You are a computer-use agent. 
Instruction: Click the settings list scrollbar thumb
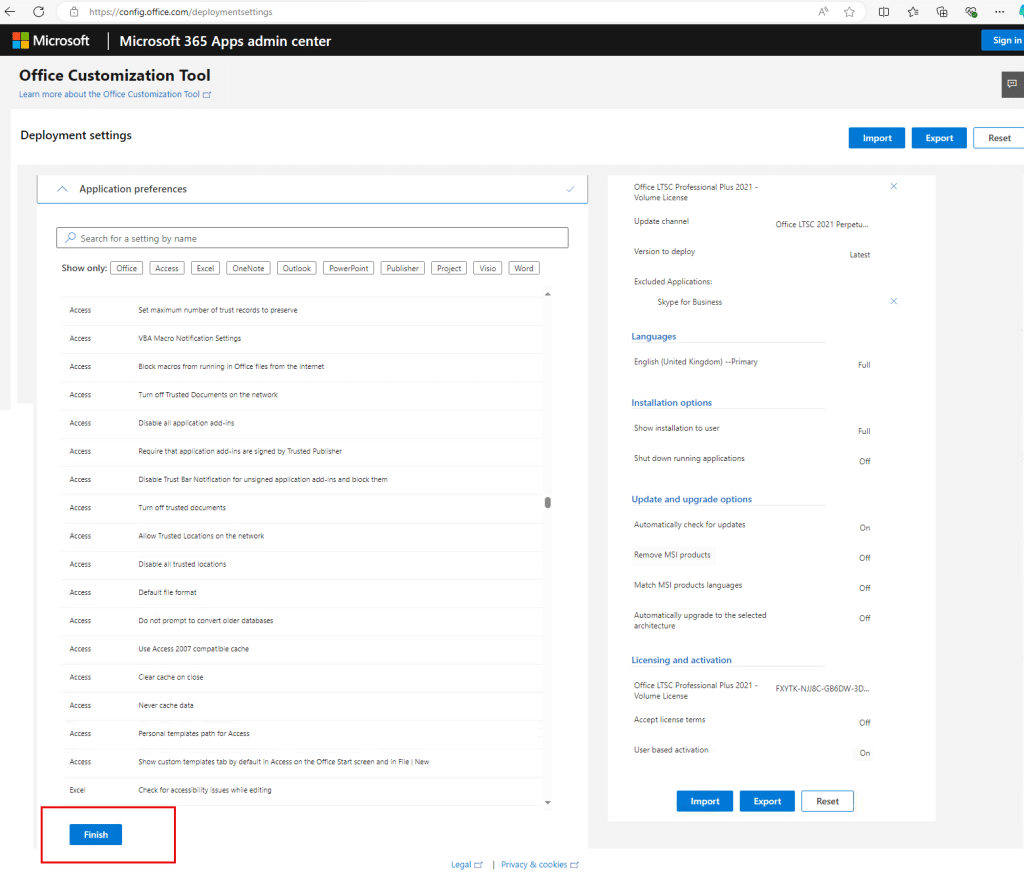click(547, 503)
